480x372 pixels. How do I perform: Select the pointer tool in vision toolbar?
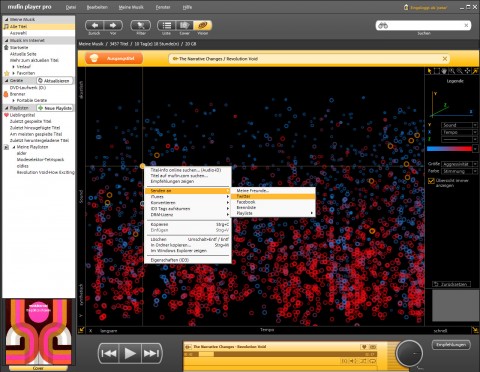click(x=429, y=71)
